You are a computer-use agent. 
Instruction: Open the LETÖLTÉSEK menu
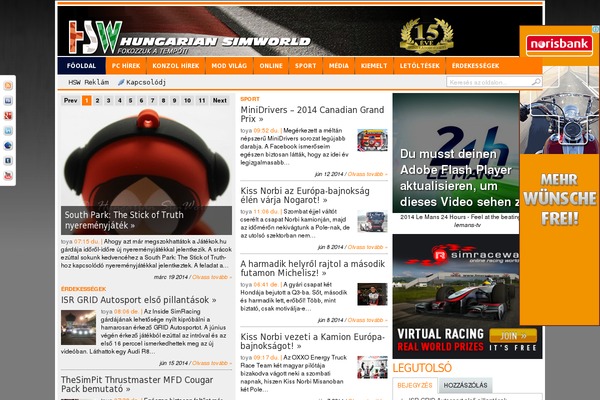point(420,66)
